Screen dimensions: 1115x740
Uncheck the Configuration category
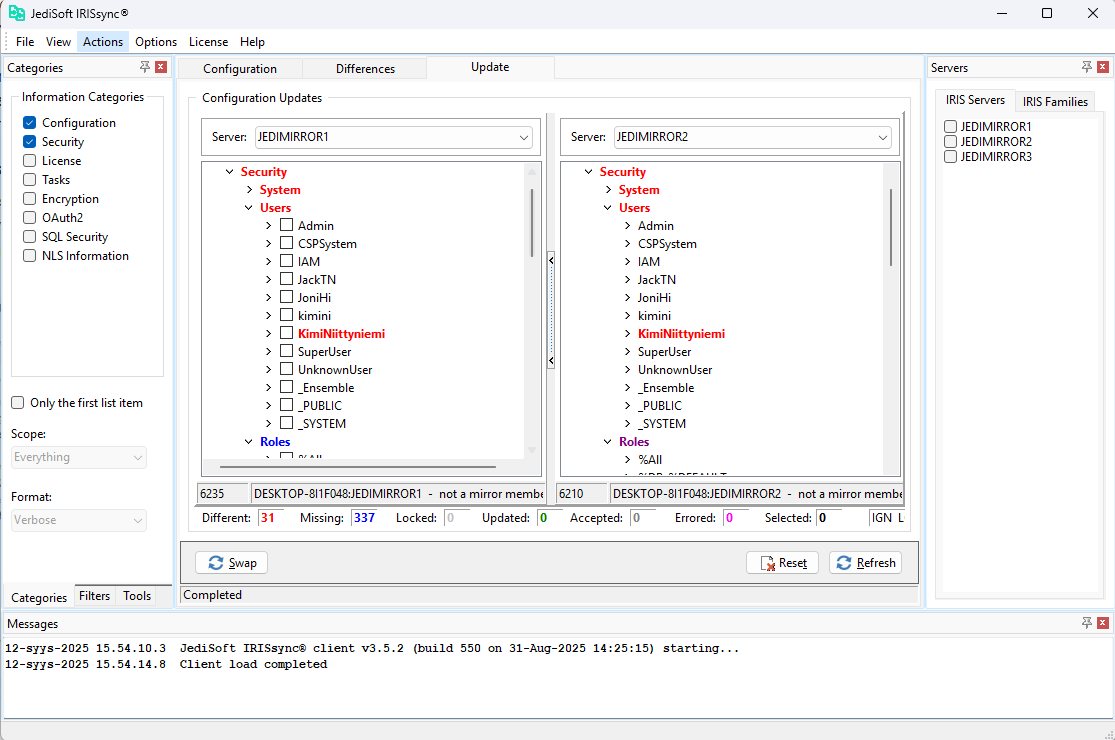tap(30, 122)
